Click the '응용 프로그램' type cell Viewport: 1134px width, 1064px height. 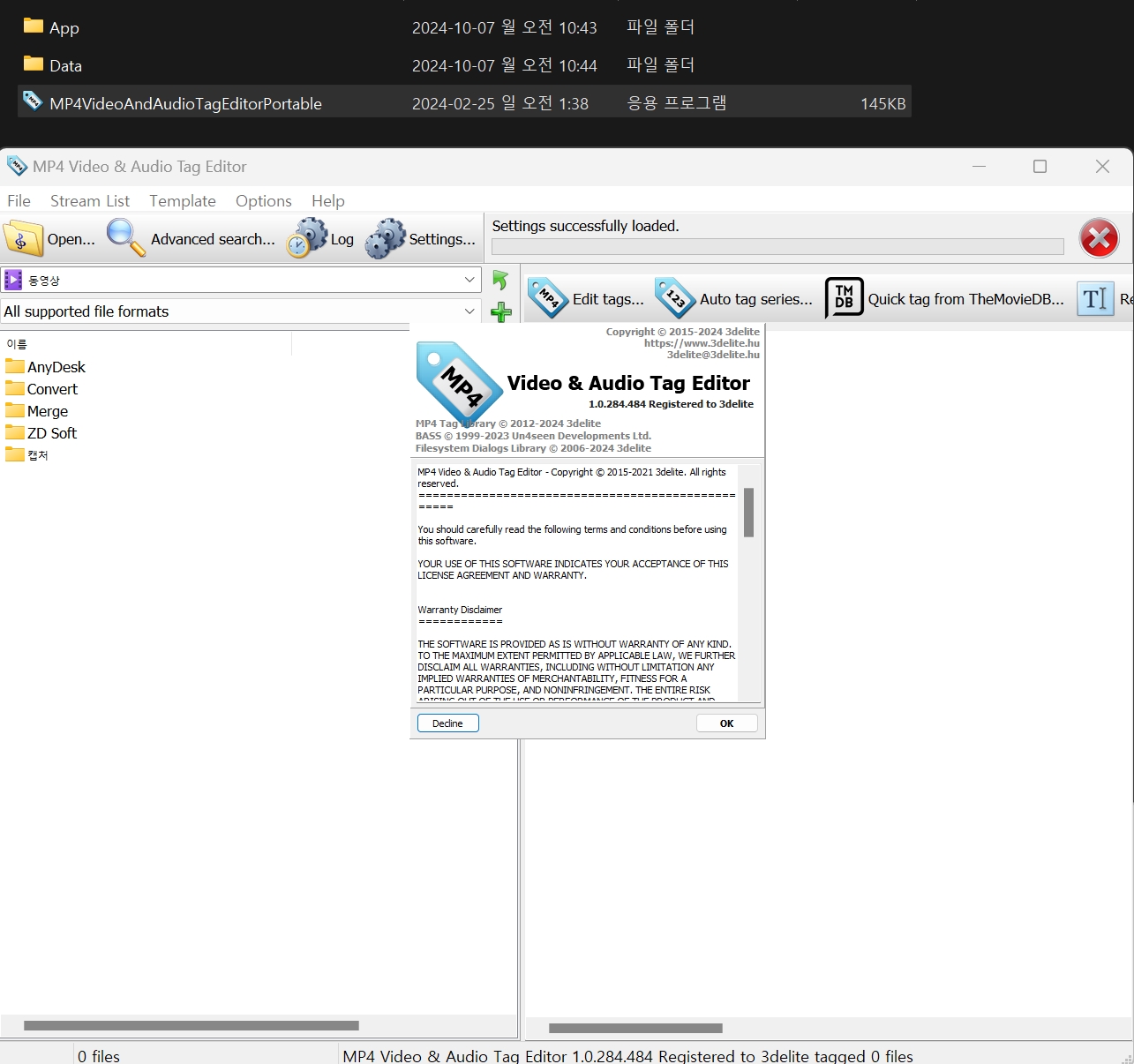(677, 103)
